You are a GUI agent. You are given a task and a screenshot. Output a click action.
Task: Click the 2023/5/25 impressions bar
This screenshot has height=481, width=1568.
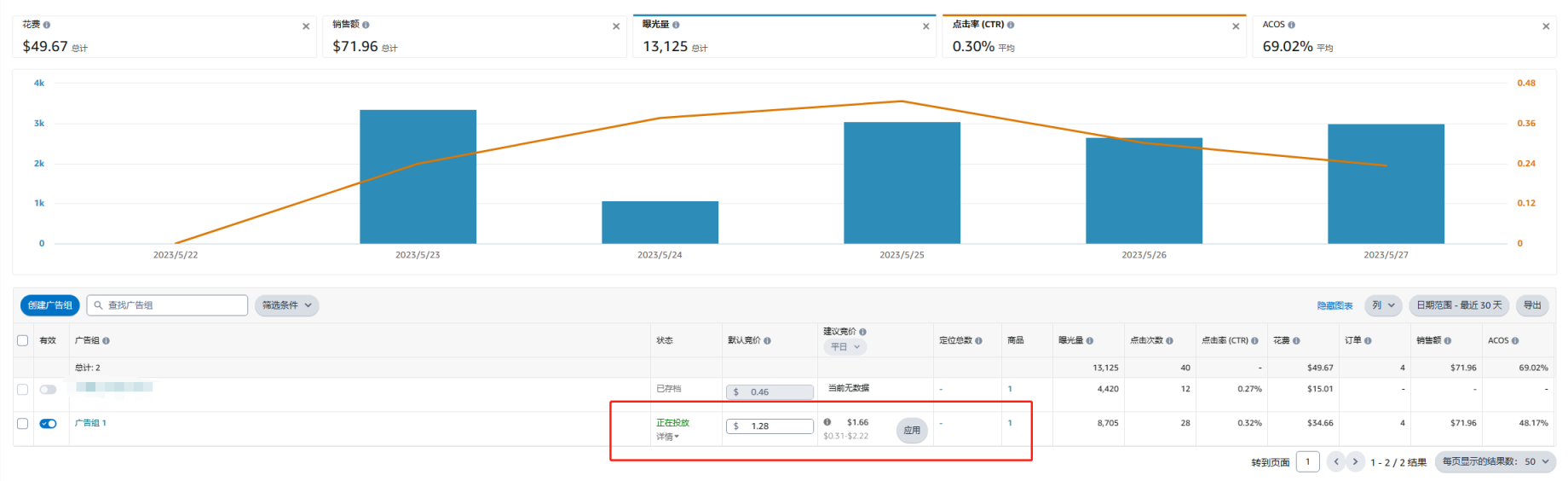[902, 183]
